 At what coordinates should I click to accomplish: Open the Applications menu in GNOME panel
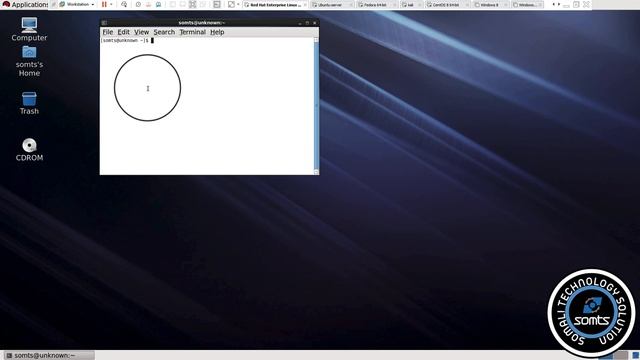tap(24, 4)
